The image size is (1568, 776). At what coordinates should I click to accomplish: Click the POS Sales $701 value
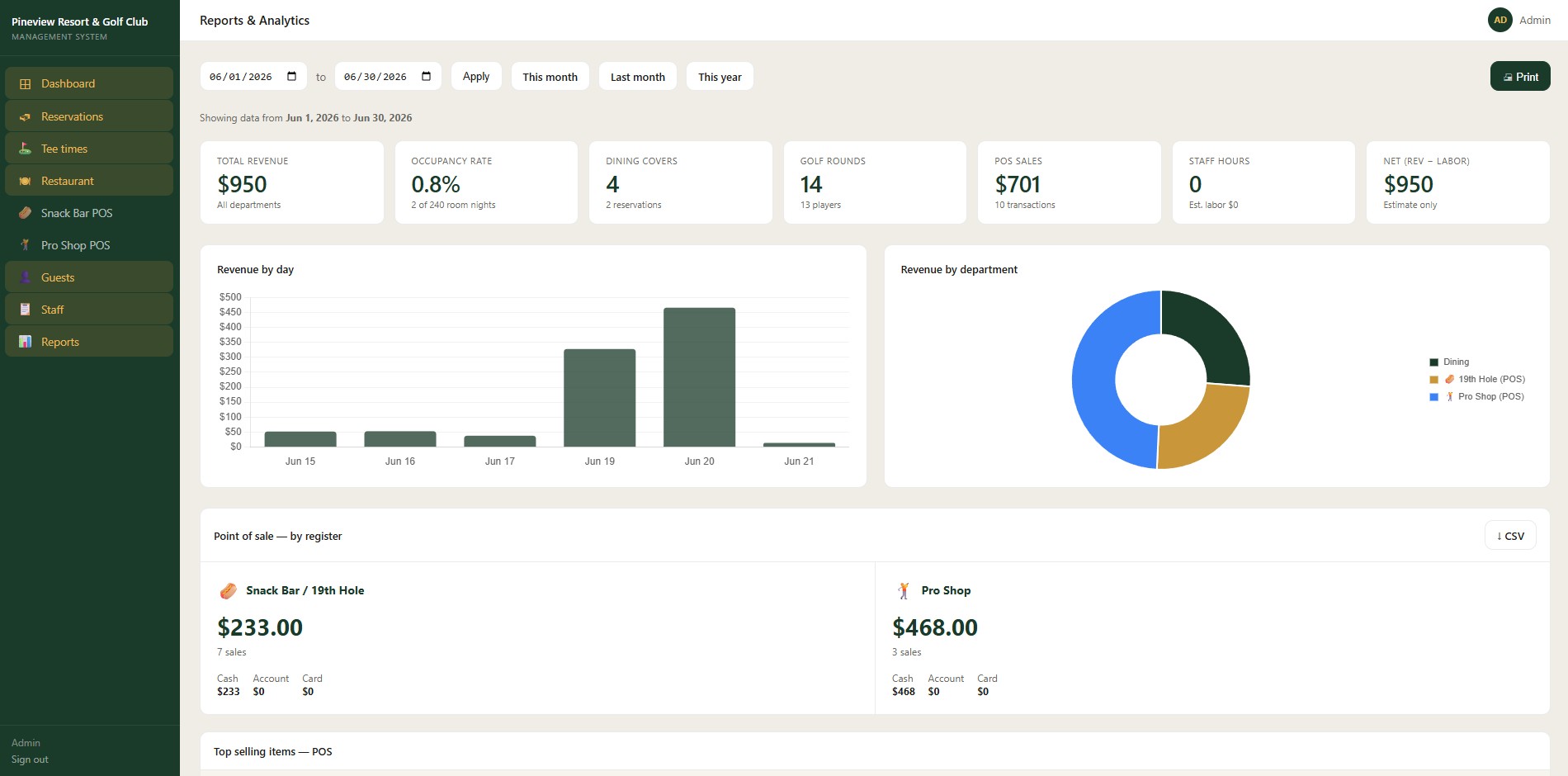tap(1018, 184)
